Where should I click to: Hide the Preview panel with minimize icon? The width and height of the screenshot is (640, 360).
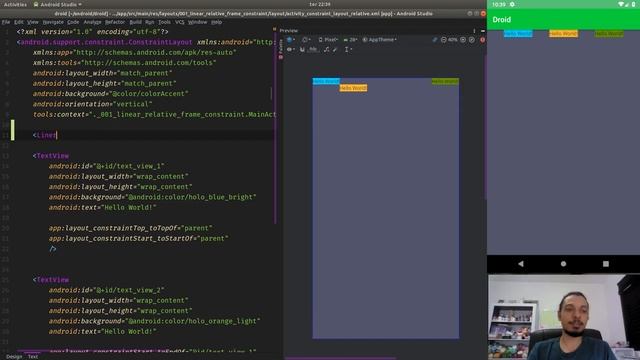coord(482,31)
